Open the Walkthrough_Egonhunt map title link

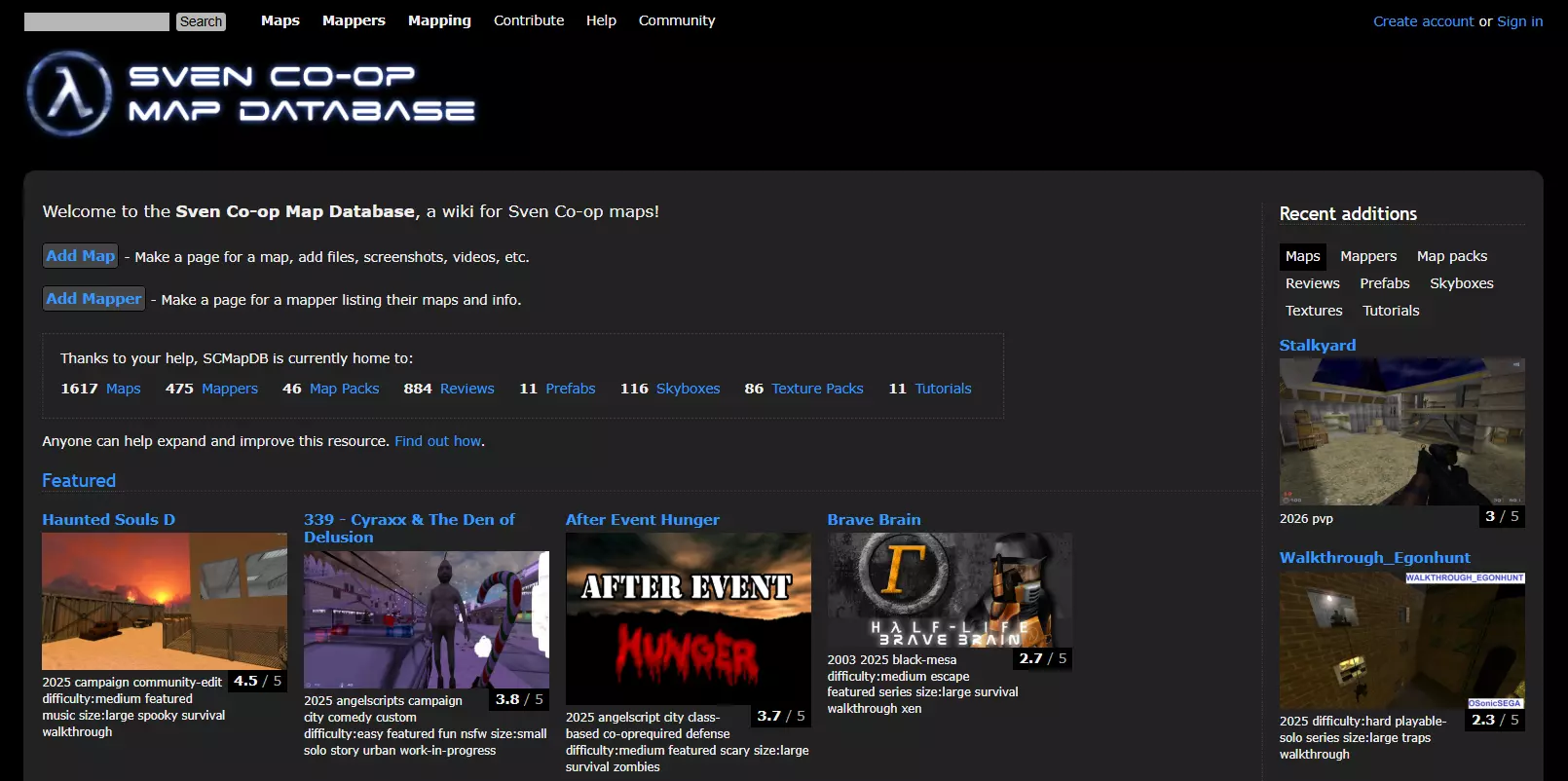click(x=1375, y=558)
